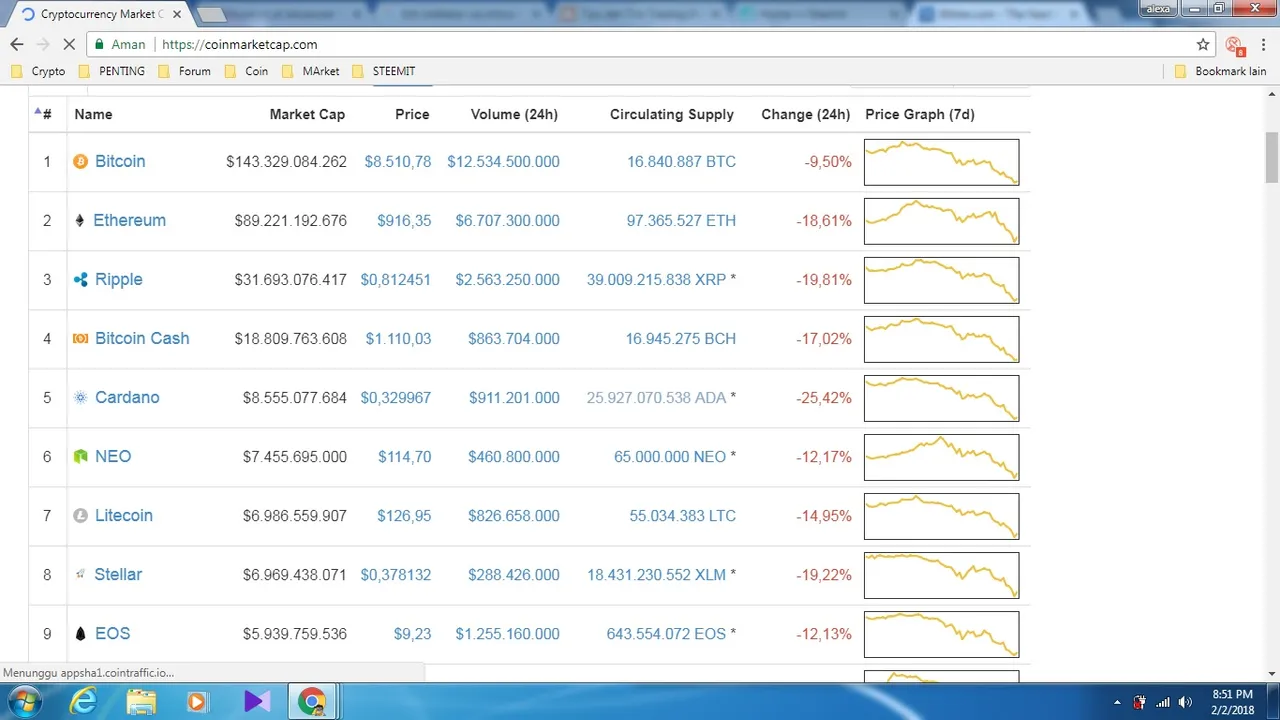Image resolution: width=1280 pixels, height=720 pixels.
Task: Click the Stellar rocket logo icon
Action: 81,574
